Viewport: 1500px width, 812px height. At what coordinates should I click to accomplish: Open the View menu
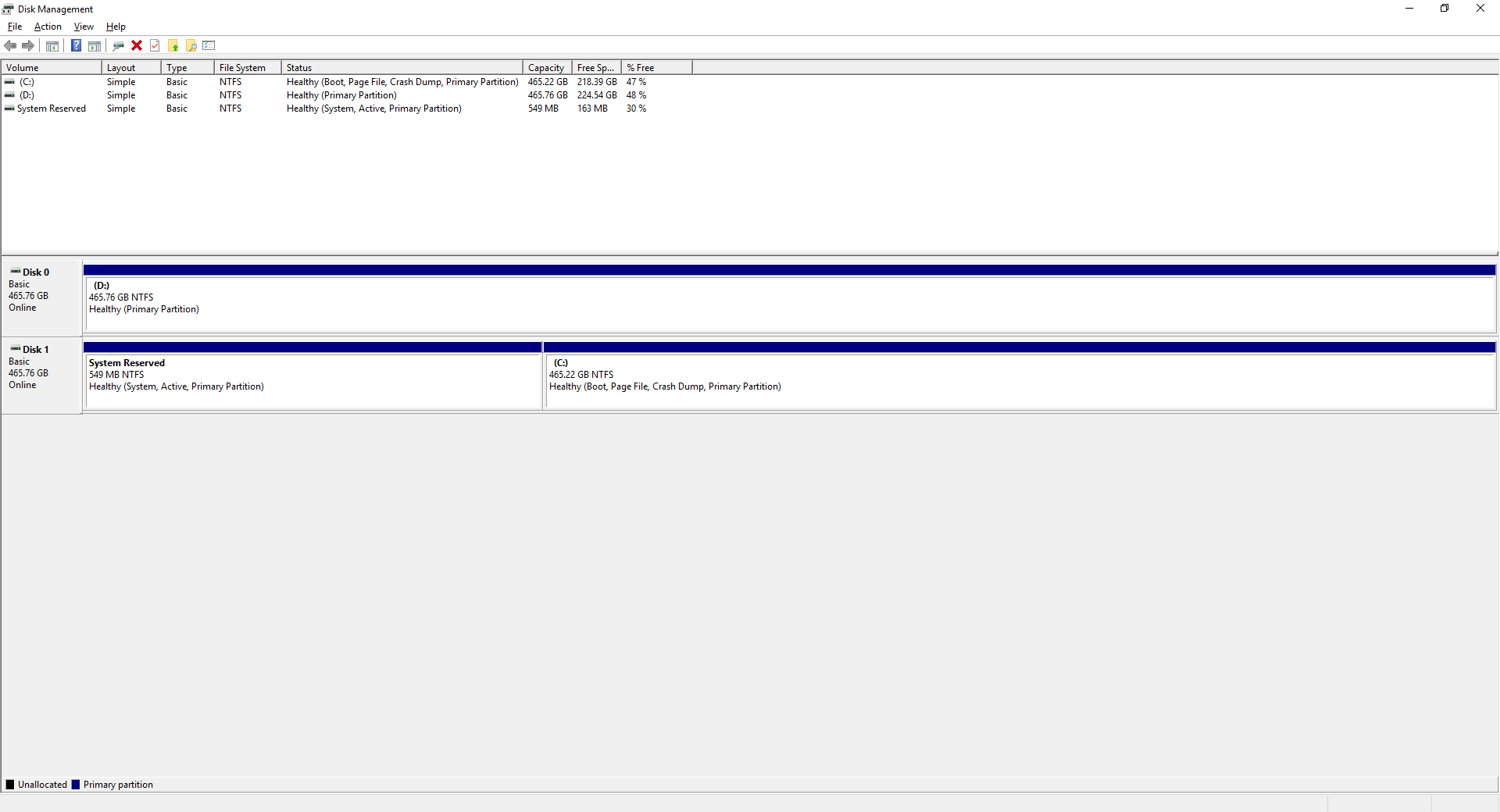(x=84, y=27)
